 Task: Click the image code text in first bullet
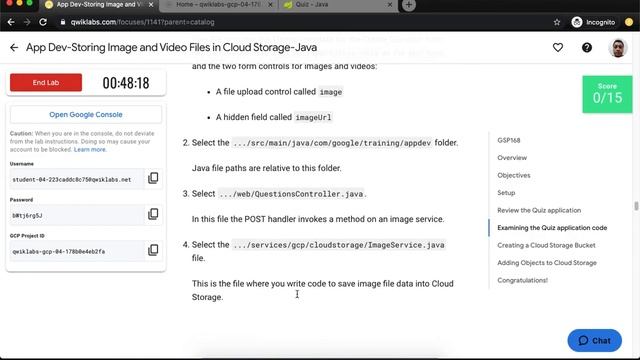point(331,92)
